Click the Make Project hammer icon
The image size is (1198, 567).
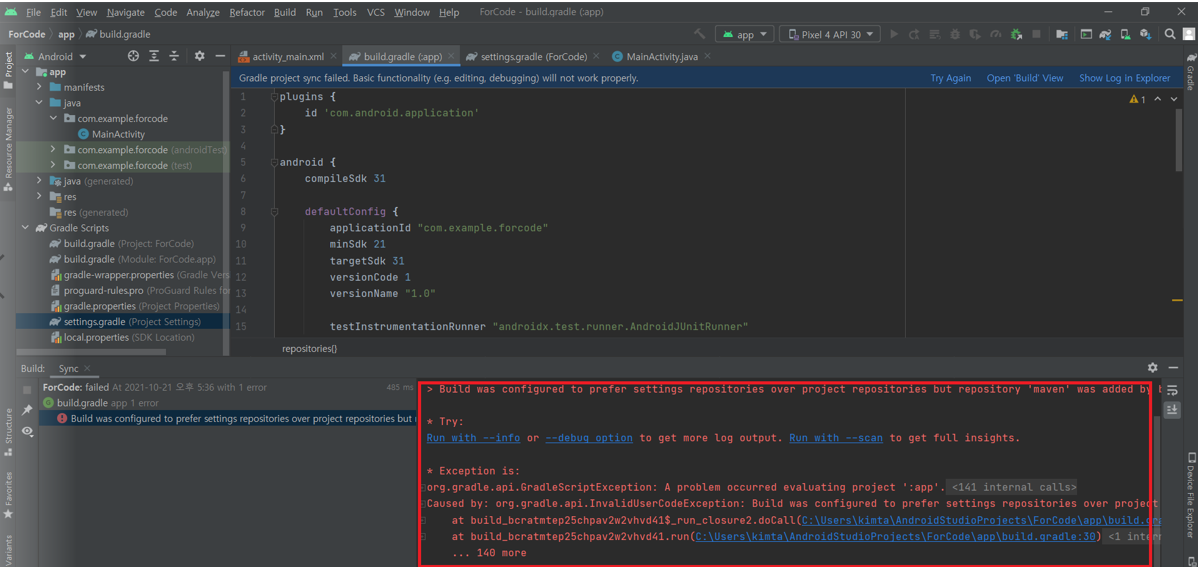point(699,34)
